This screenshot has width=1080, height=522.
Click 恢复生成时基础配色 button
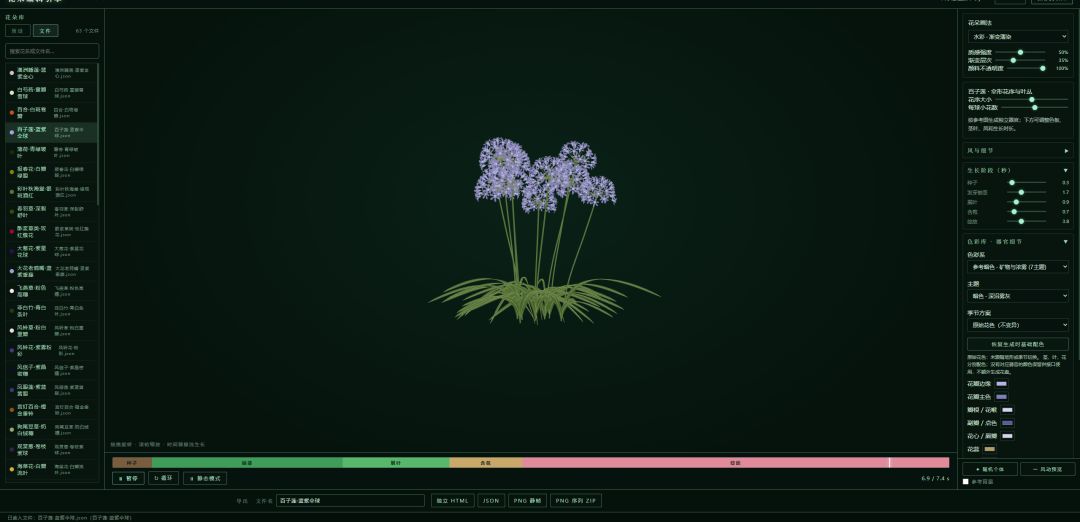[1018, 344]
